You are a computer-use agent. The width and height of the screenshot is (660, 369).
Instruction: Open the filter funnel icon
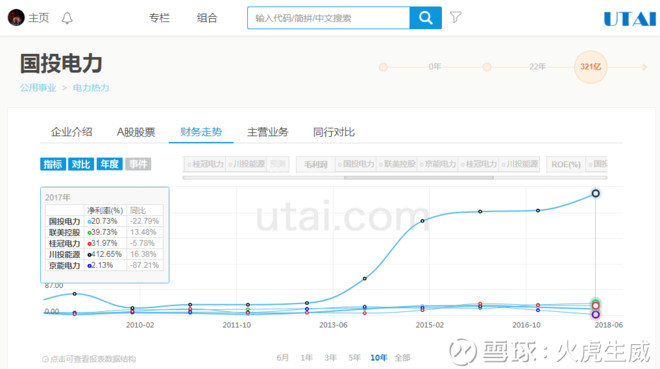coord(455,17)
